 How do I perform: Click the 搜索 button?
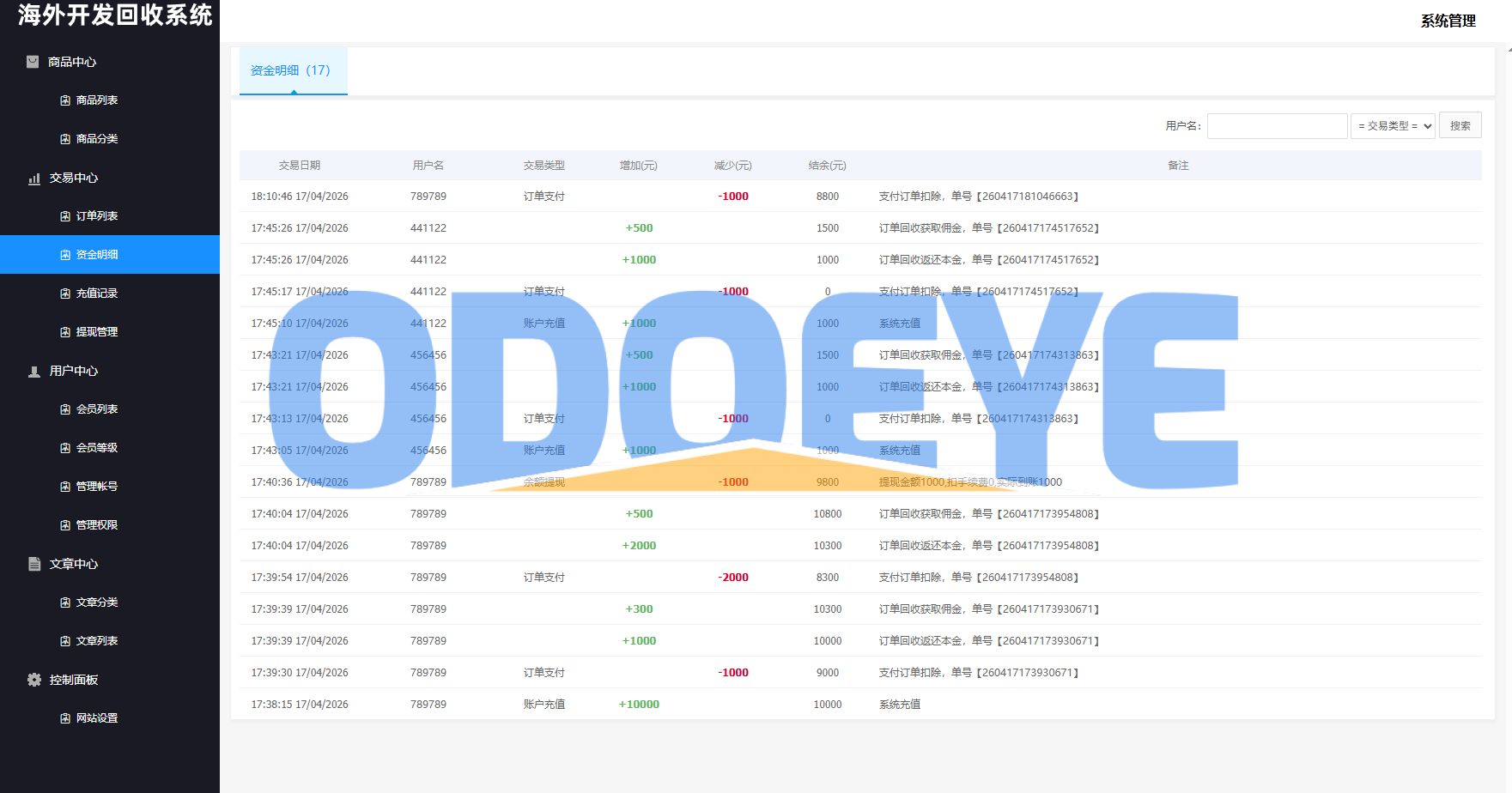pos(1460,126)
